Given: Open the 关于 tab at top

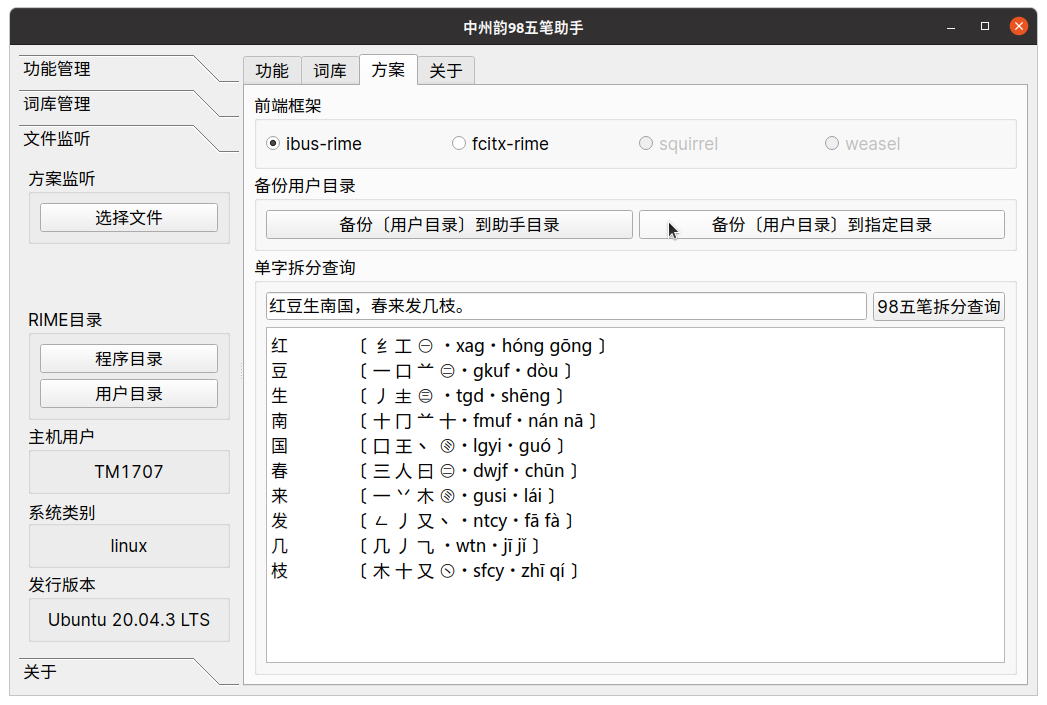Looking at the screenshot, I should point(446,71).
